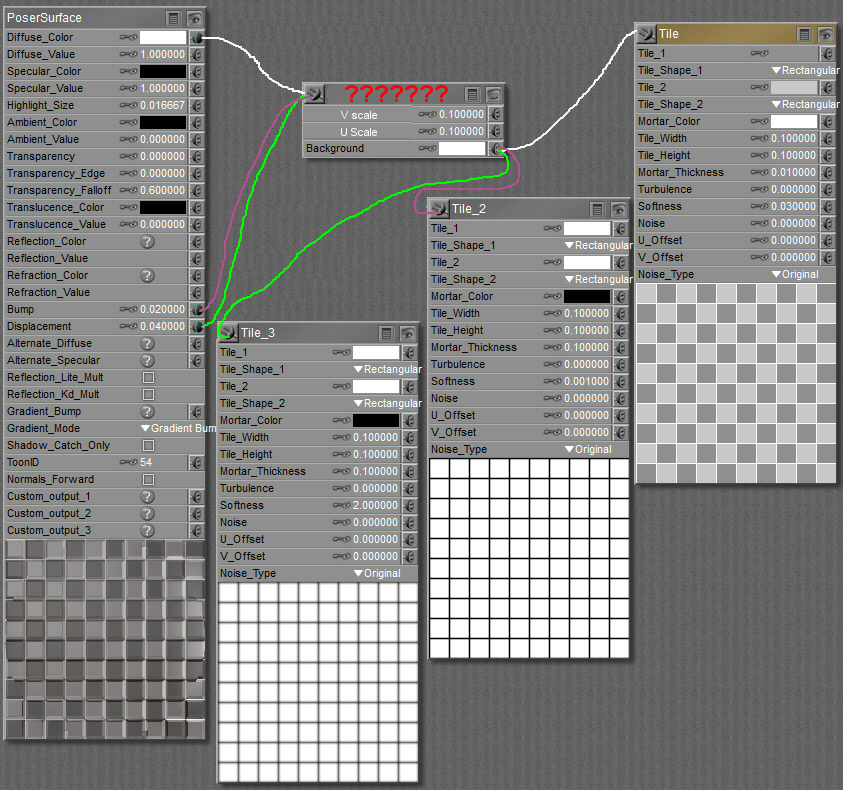Open parameter list button on PoserSurface header
The image size is (843, 790).
click(x=173, y=19)
